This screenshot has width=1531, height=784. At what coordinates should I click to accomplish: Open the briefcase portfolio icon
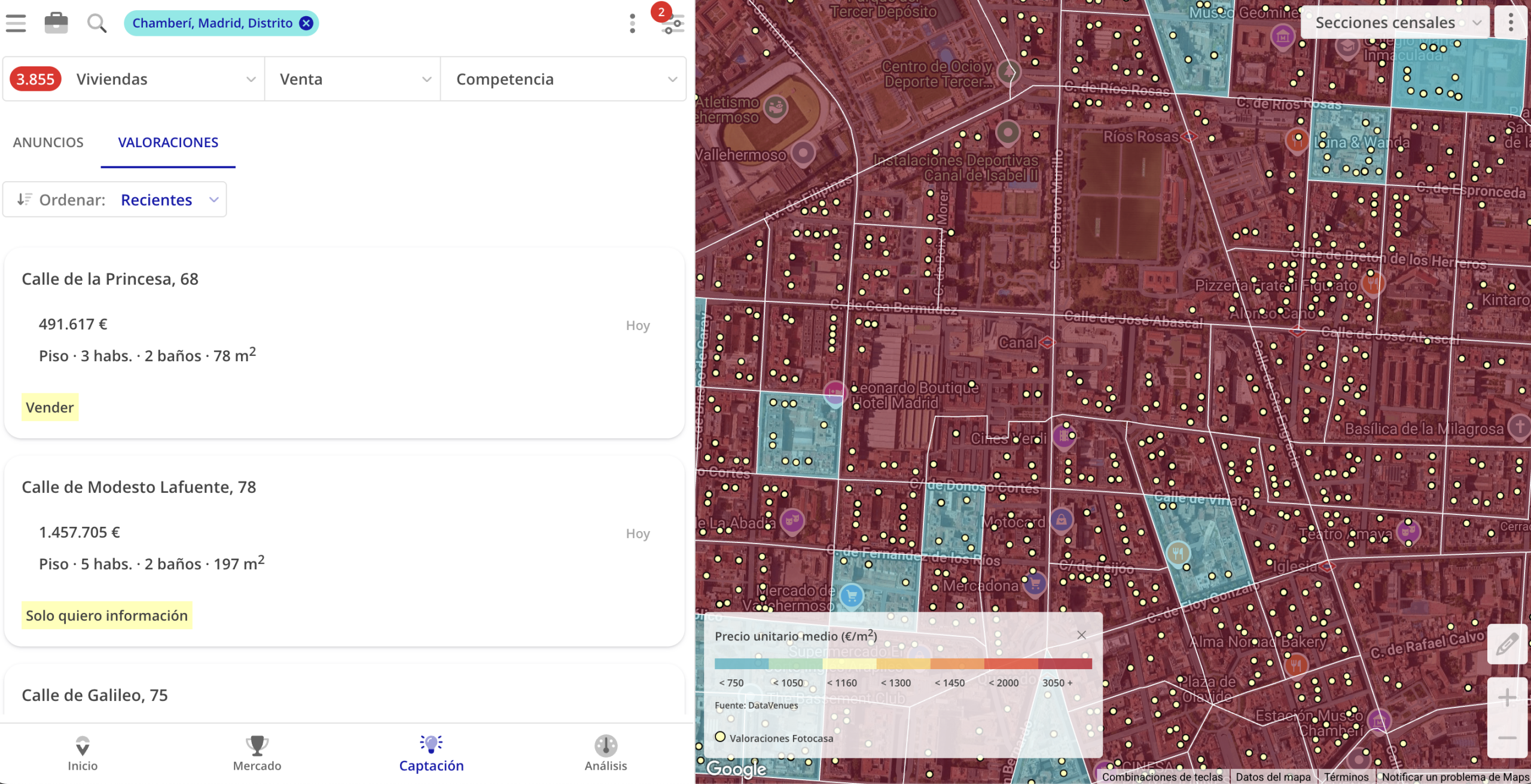[56, 23]
